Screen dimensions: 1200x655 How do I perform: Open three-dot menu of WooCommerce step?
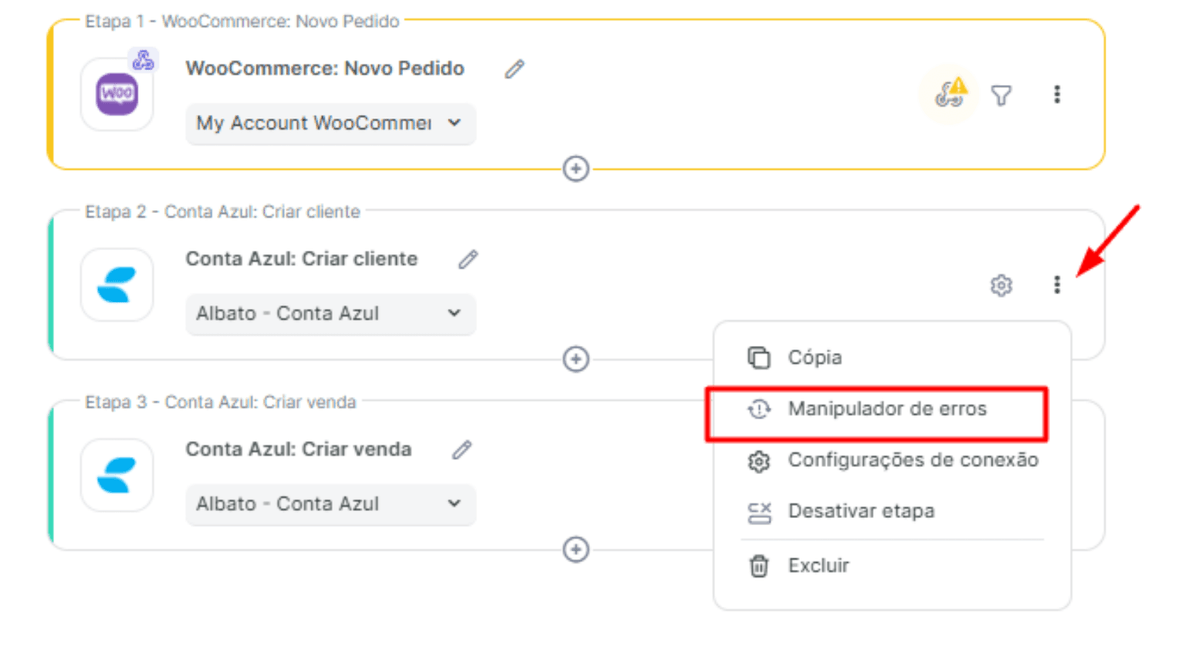pyautogui.click(x=1057, y=94)
